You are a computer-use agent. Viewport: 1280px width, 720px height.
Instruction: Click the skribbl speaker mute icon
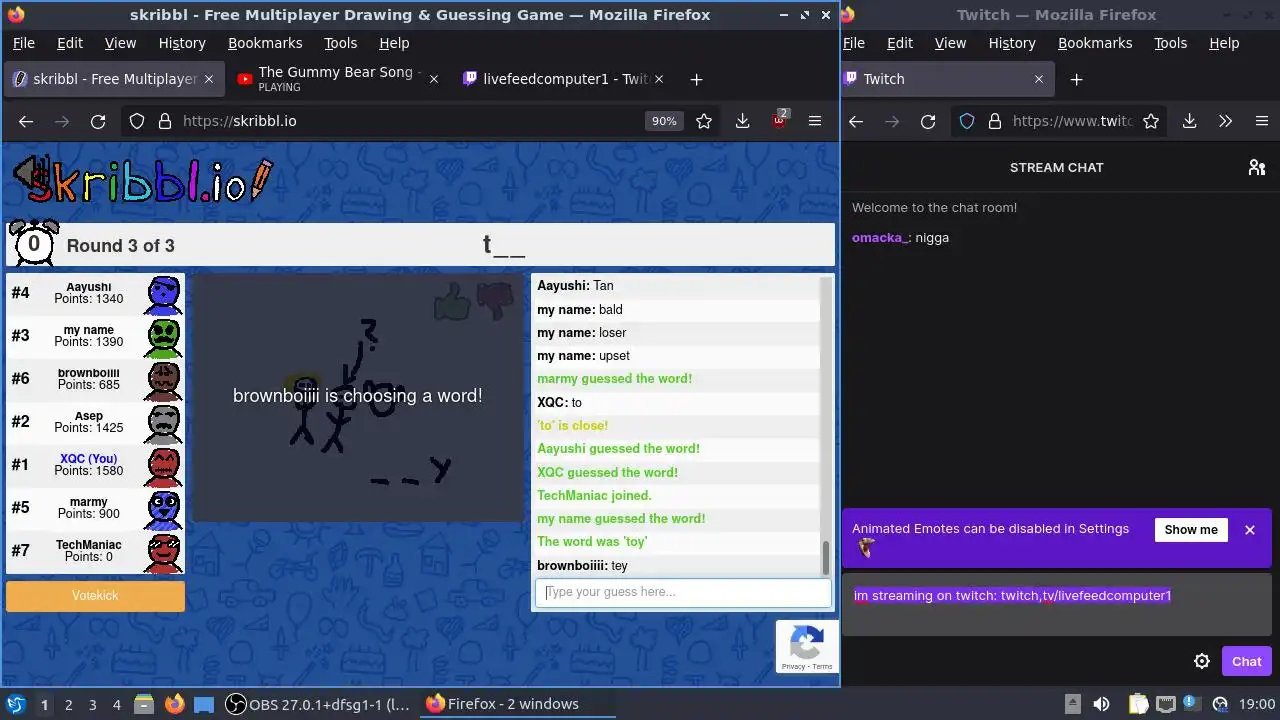[x=32, y=175]
